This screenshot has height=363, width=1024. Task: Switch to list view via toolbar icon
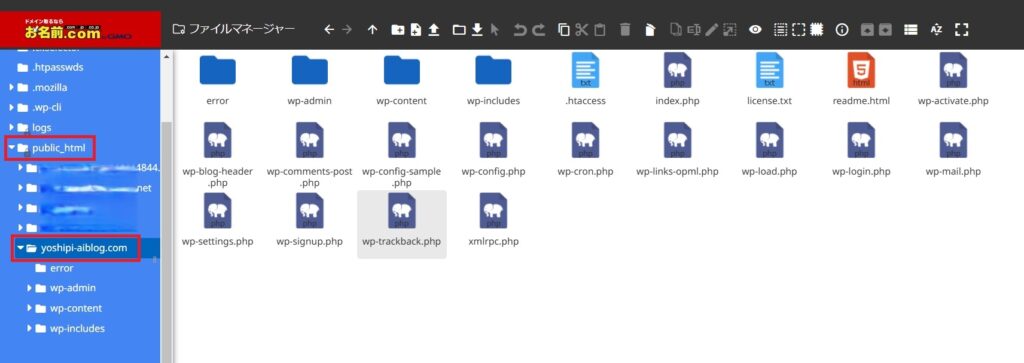pyautogui.click(x=910, y=29)
